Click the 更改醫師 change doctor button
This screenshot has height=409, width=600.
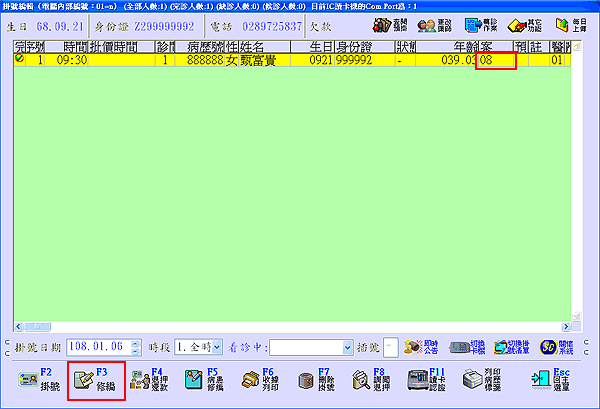click(x=433, y=24)
